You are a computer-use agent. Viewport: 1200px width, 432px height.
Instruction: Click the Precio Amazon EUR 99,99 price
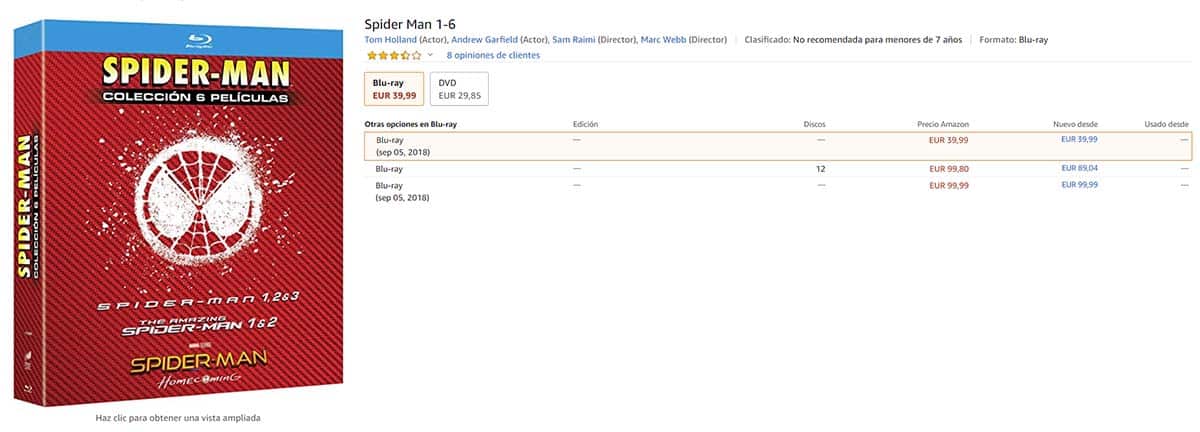tap(948, 186)
